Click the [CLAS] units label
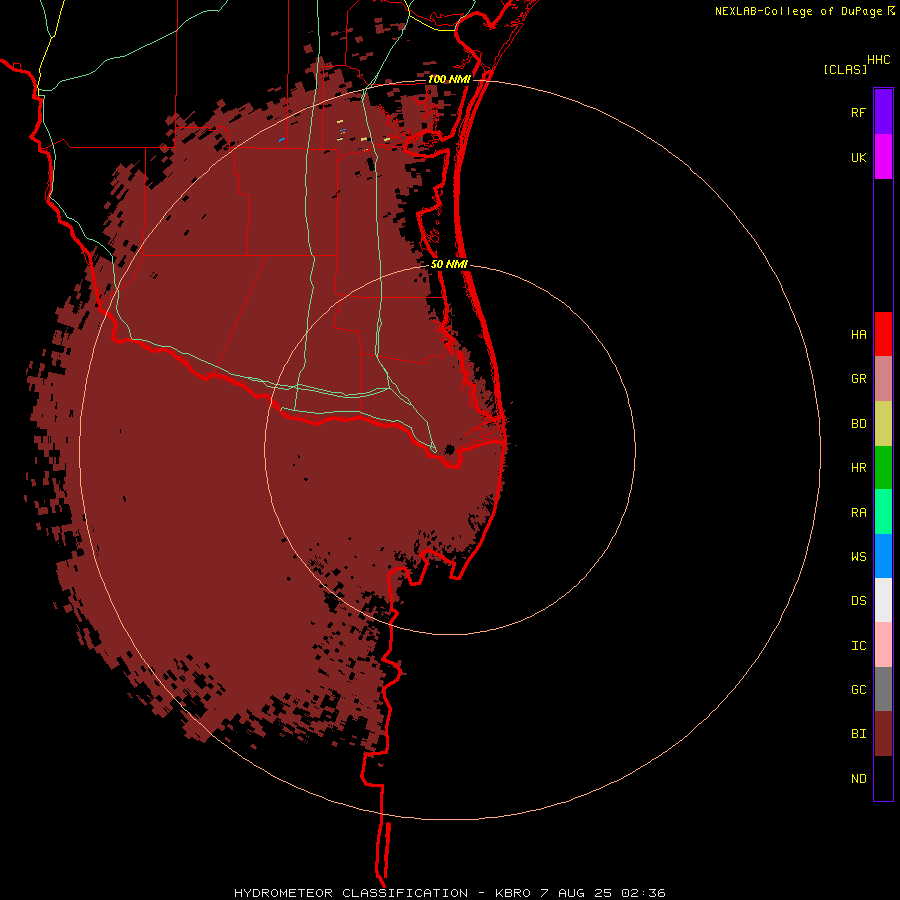 845,69
